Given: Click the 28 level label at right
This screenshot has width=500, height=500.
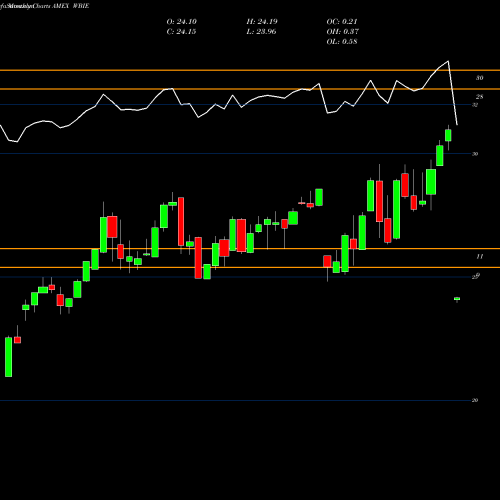Looking at the screenshot, I should click(479, 97).
